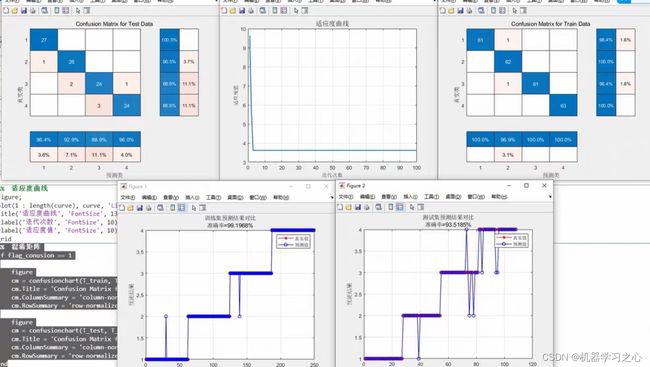Click '准确率=99.1968%' title in Figure 1

coord(230,225)
